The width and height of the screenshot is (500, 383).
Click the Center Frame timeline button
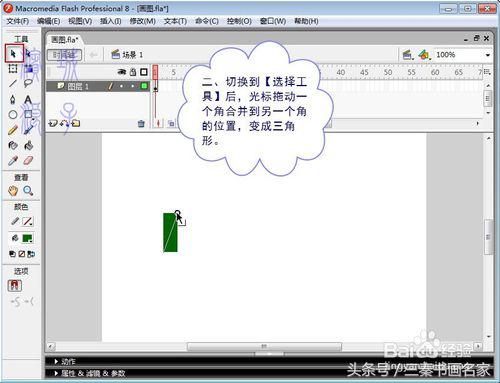click(x=159, y=124)
